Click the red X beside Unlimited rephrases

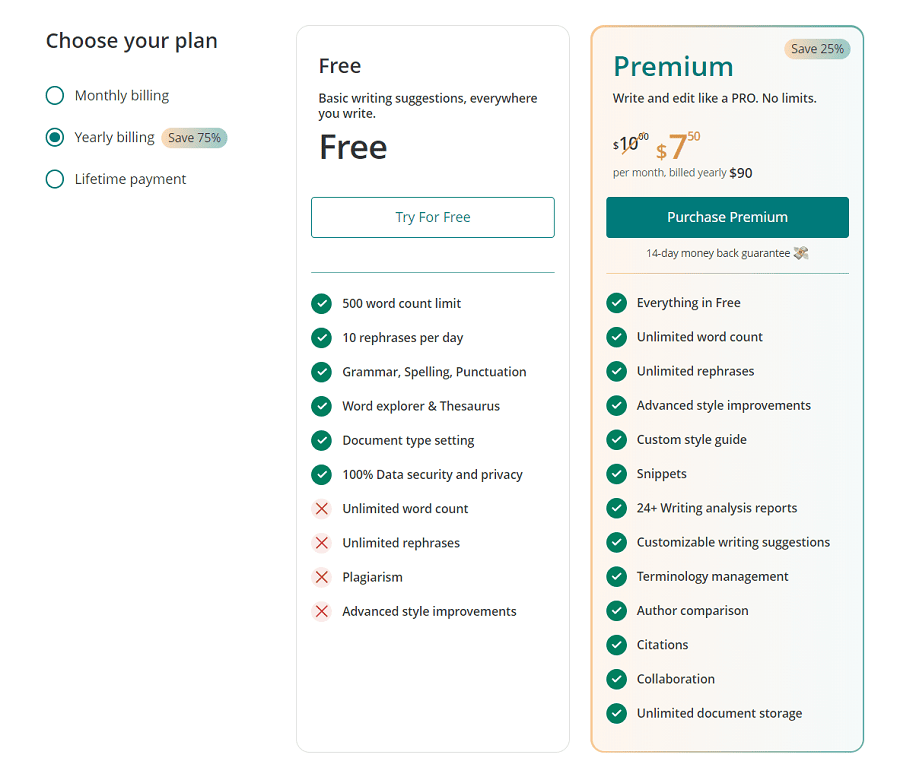coord(321,543)
